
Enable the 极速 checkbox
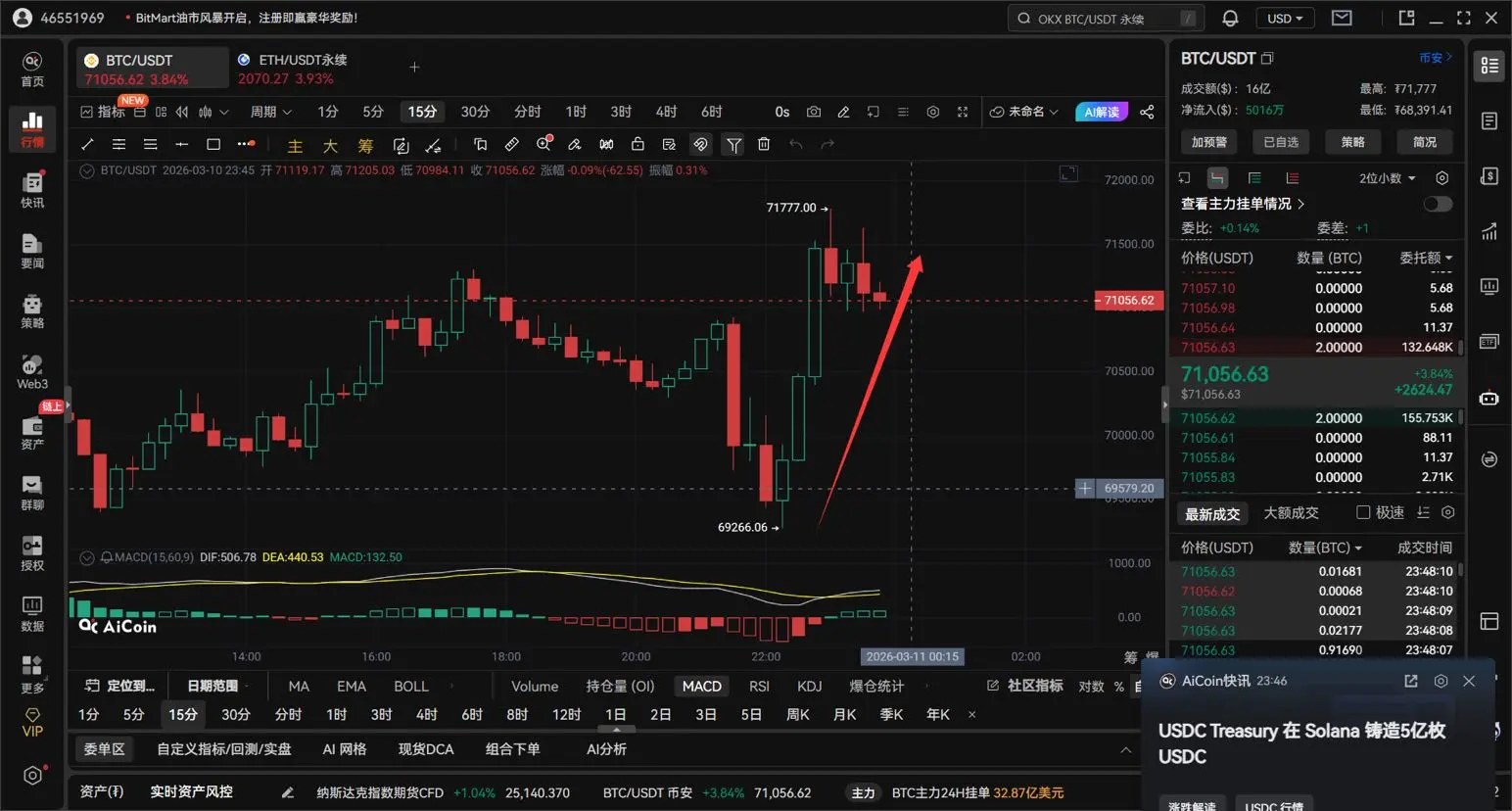pos(1362,512)
